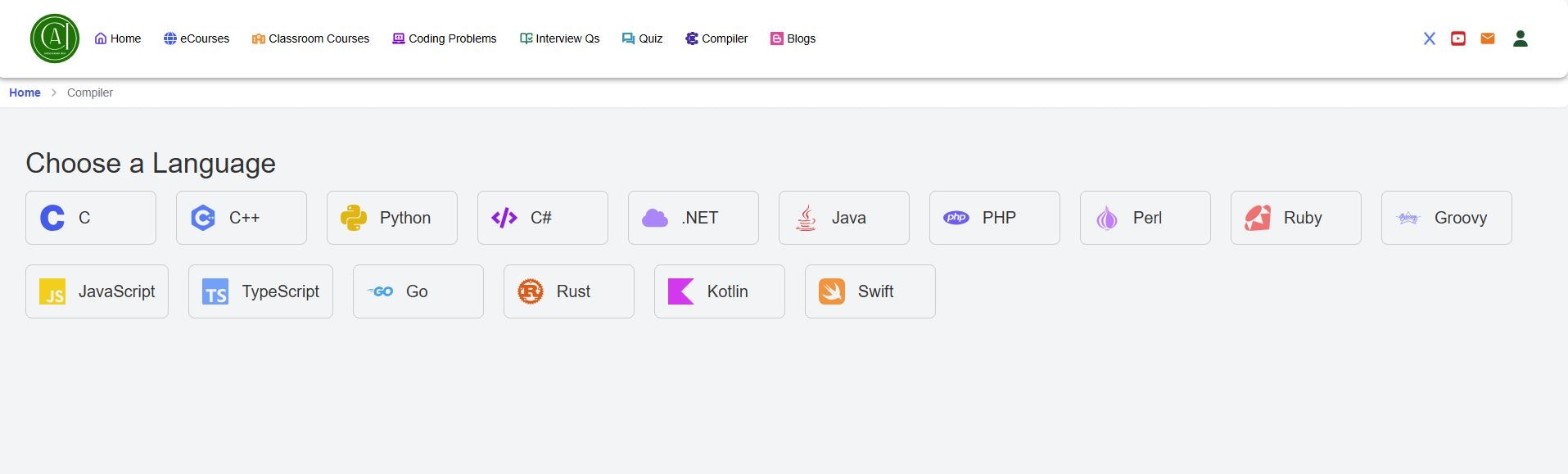Click the Kotlin label text
The image size is (1568, 474).
click(728, 291)
